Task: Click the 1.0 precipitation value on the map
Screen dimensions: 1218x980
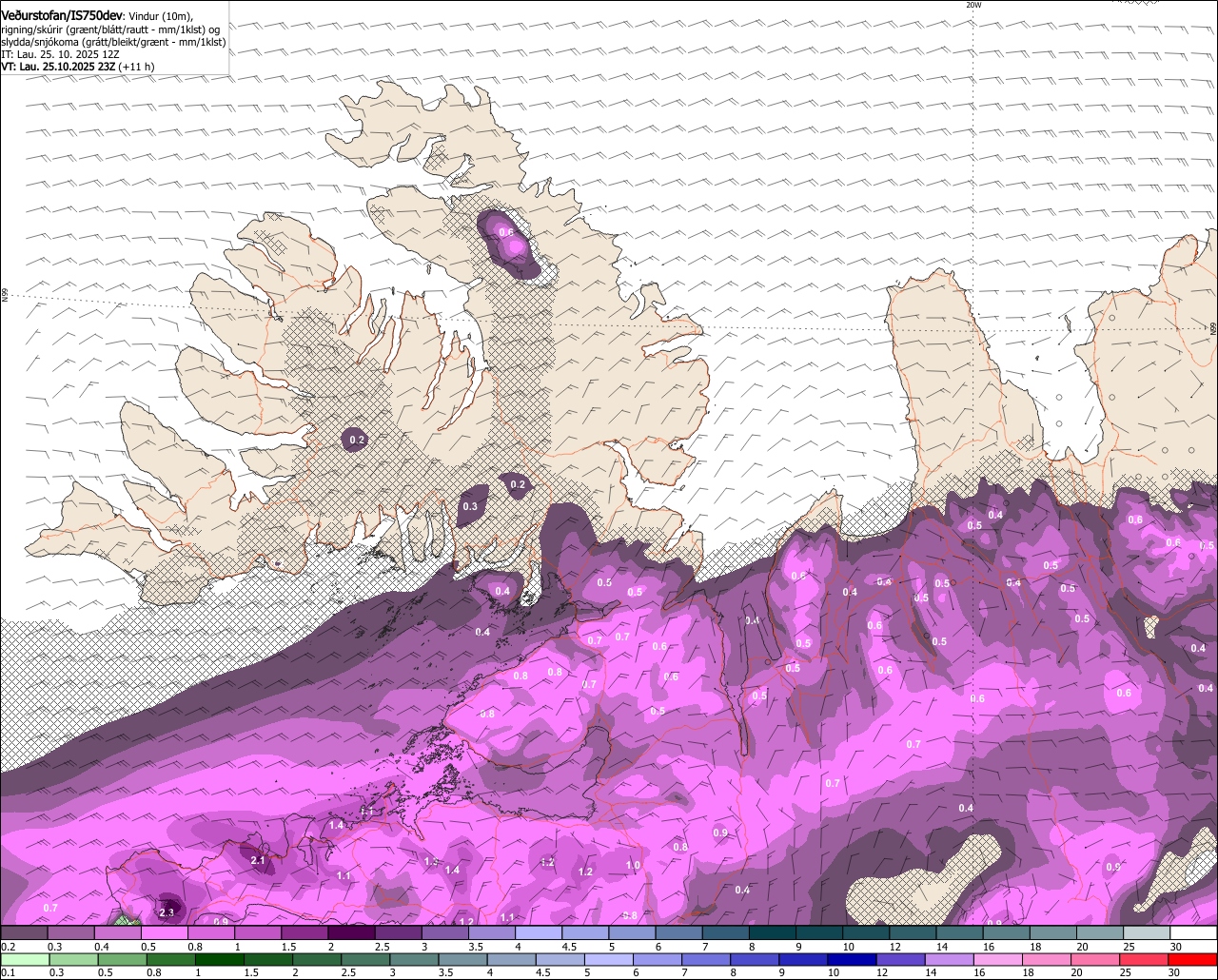Action: pyautogui.click(x=634, y=866)
